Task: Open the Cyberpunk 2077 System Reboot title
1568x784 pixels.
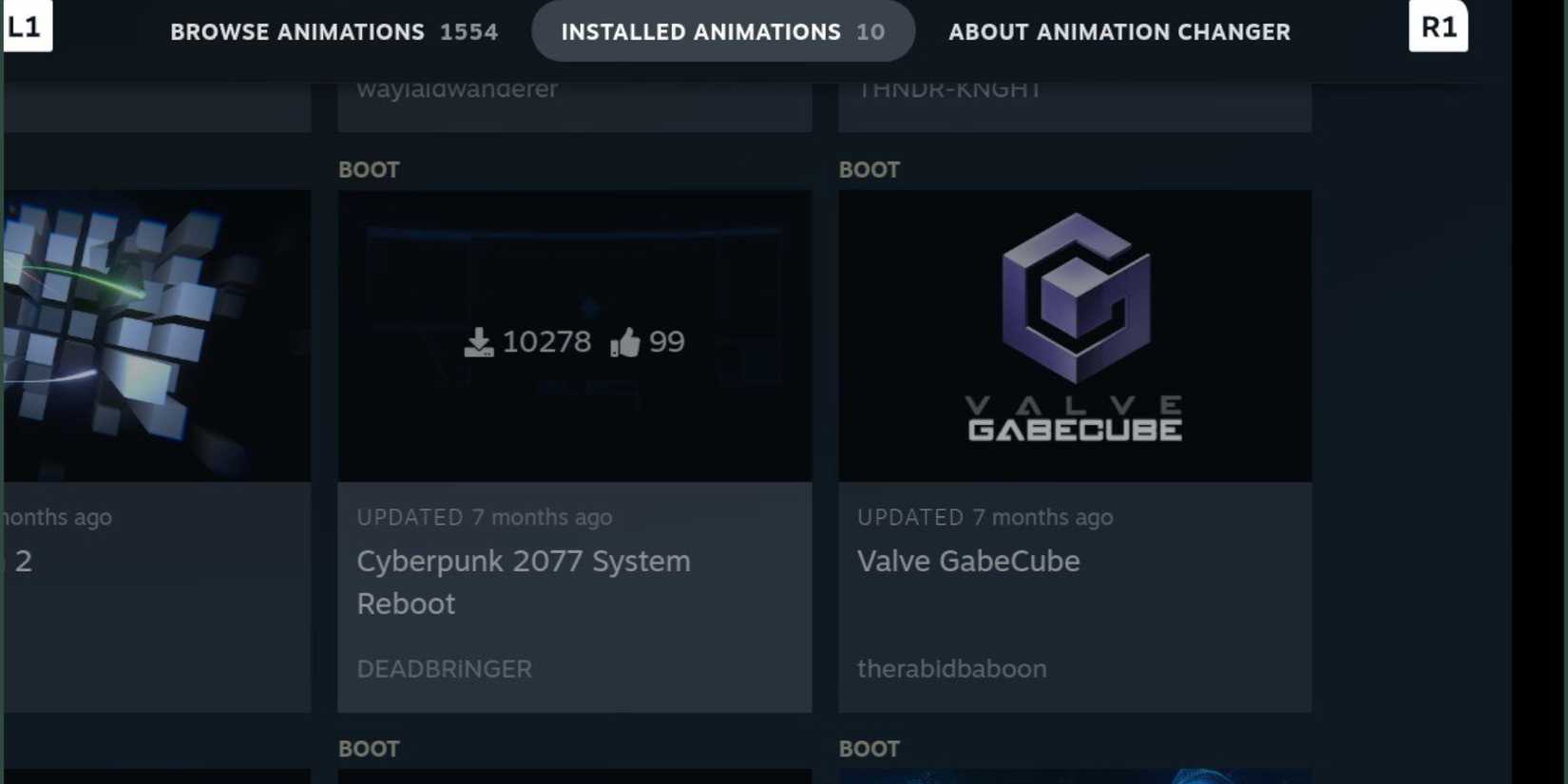Action: (524, 582)
